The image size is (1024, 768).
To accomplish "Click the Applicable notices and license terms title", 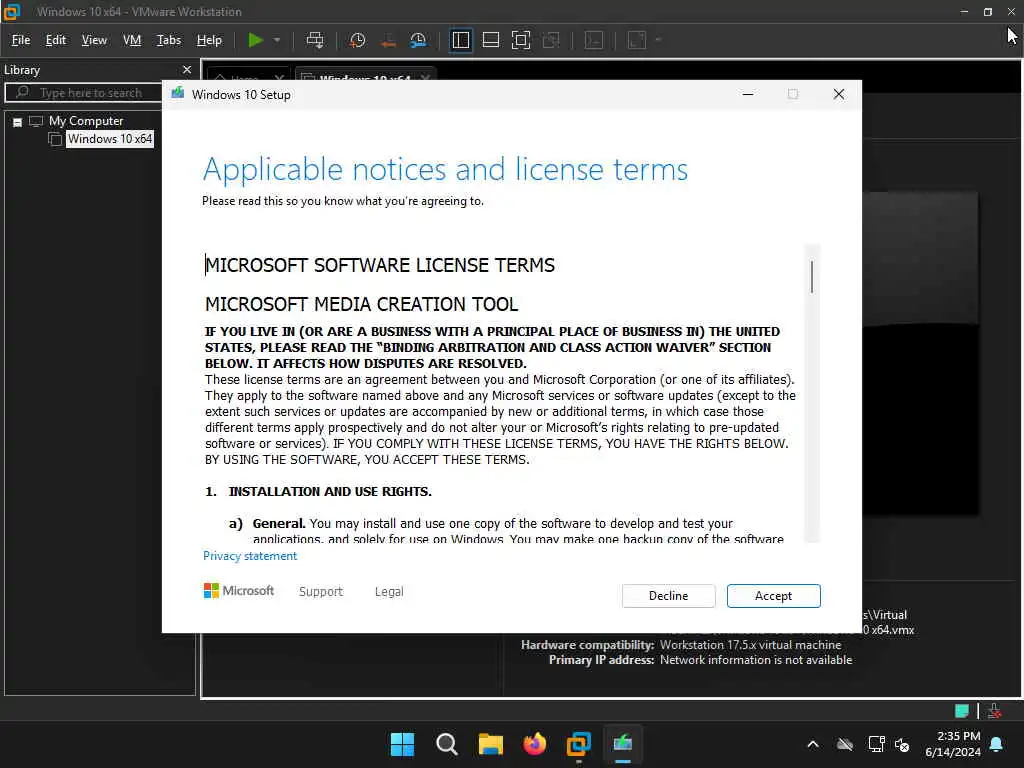I will point(445,169).
